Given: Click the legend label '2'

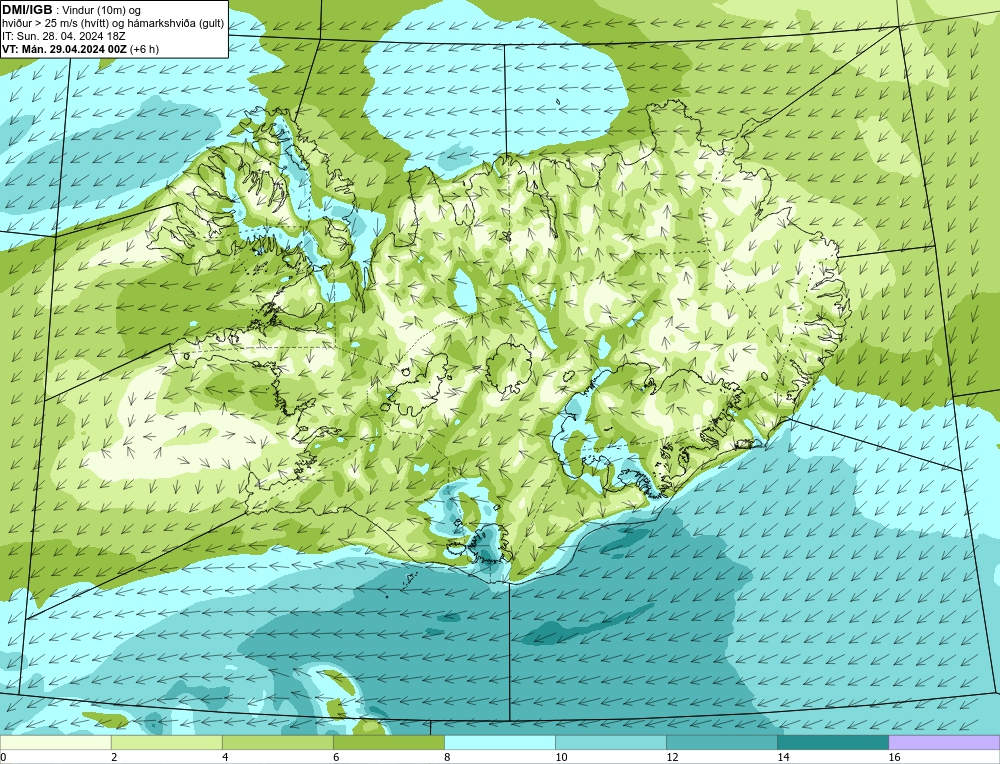Looking at the screenshot, I should coord(114,757).
